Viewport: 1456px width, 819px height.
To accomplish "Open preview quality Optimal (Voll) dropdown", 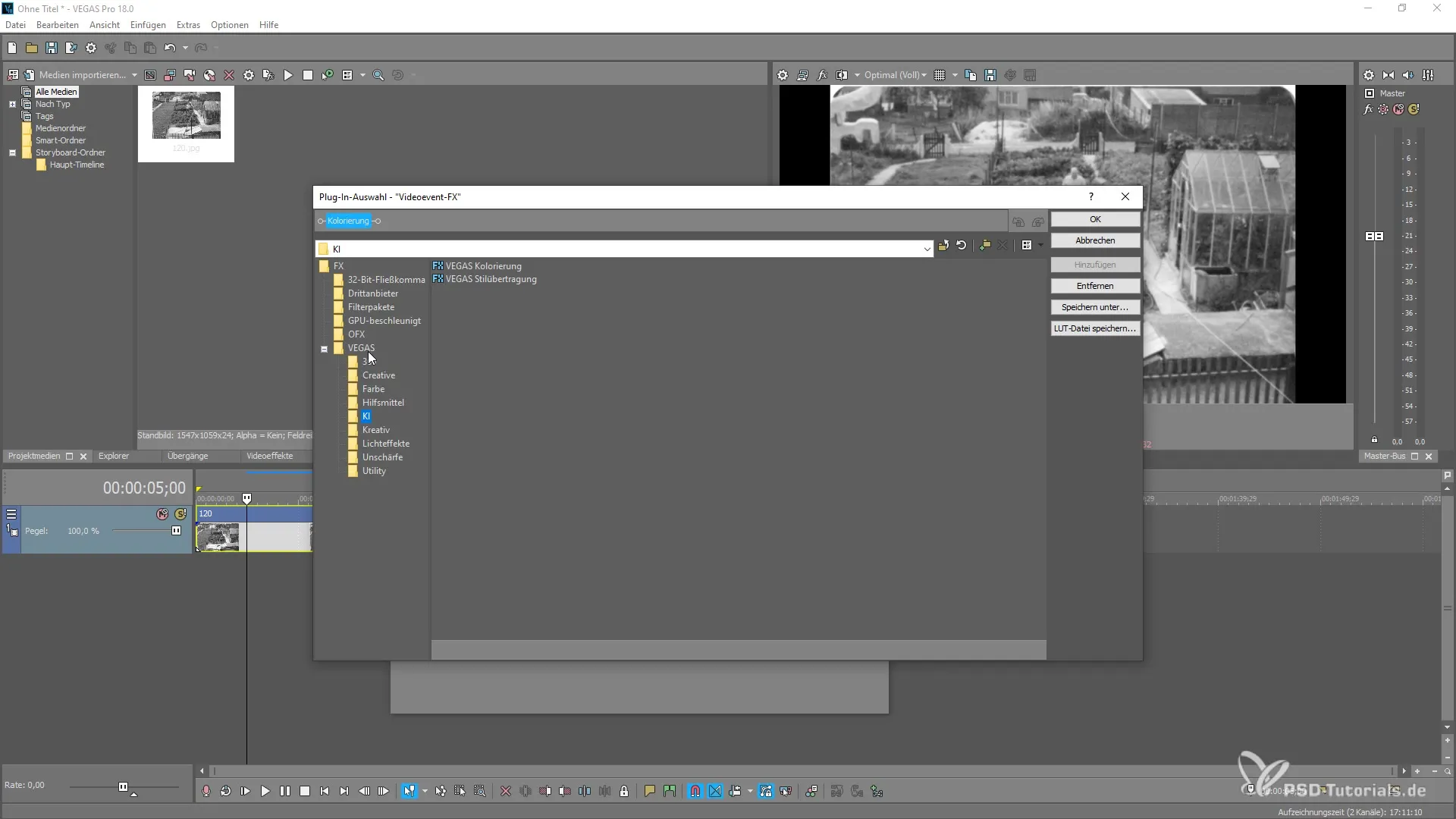I will coord(895,75).
